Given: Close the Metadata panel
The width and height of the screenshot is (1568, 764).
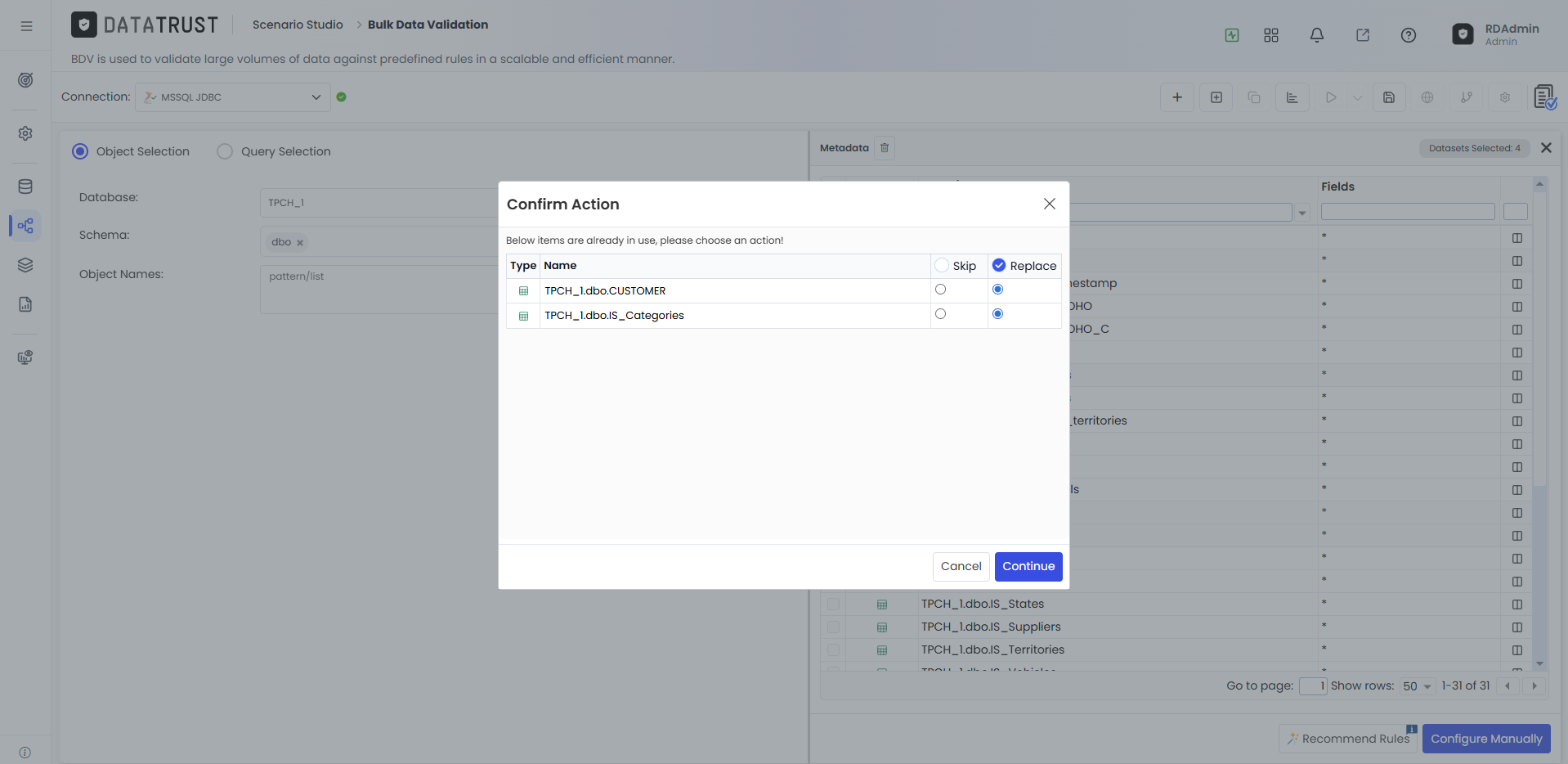Looking at the screenshot, I should (x=1546, y=148).
